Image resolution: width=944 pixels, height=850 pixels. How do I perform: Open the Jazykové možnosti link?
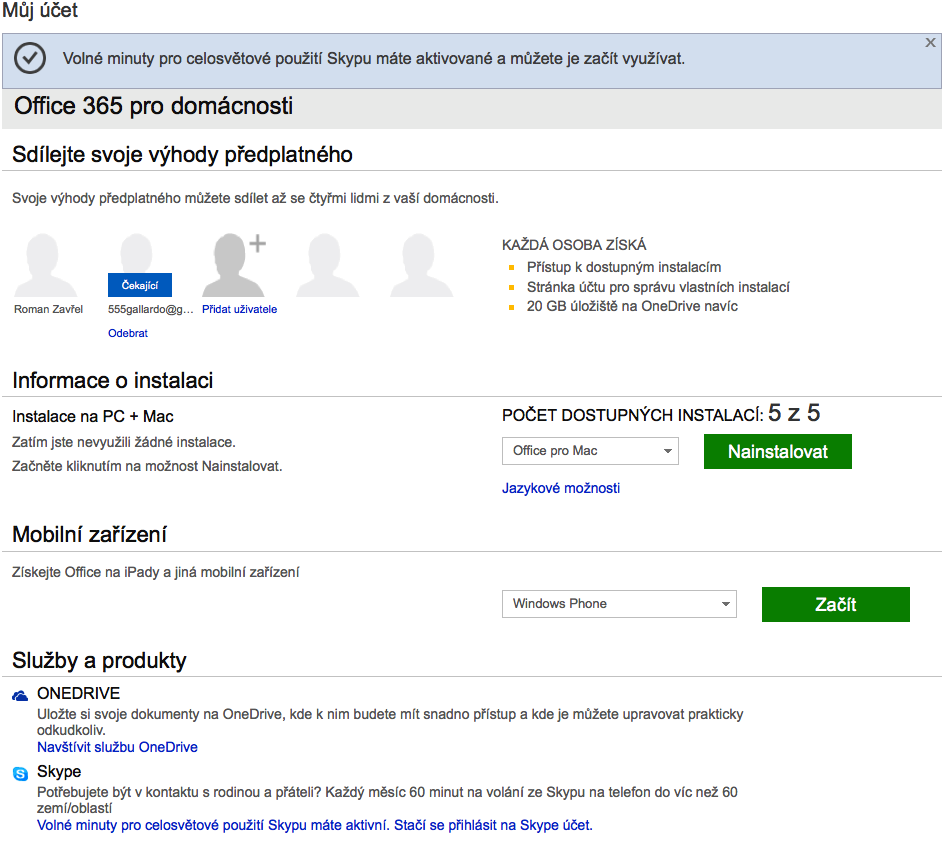click(561, 488)
